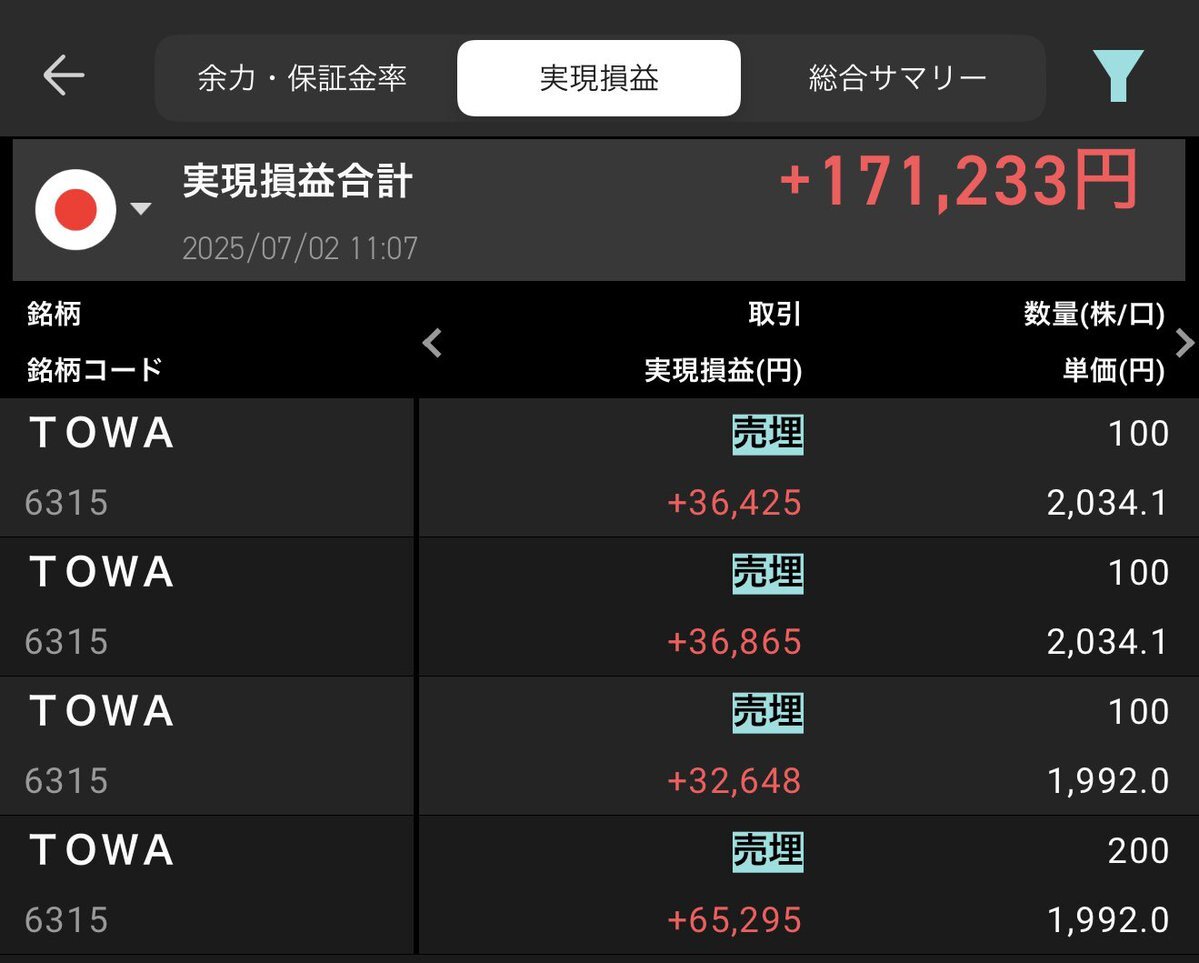
Task: Show next columns with right chevron
Action: click(1184, 343)
